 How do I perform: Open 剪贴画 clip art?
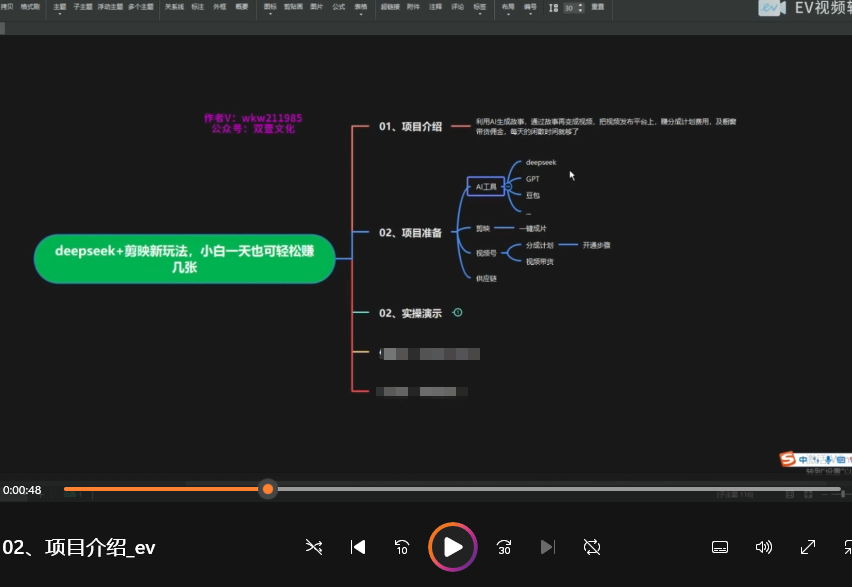coord(293,7)
